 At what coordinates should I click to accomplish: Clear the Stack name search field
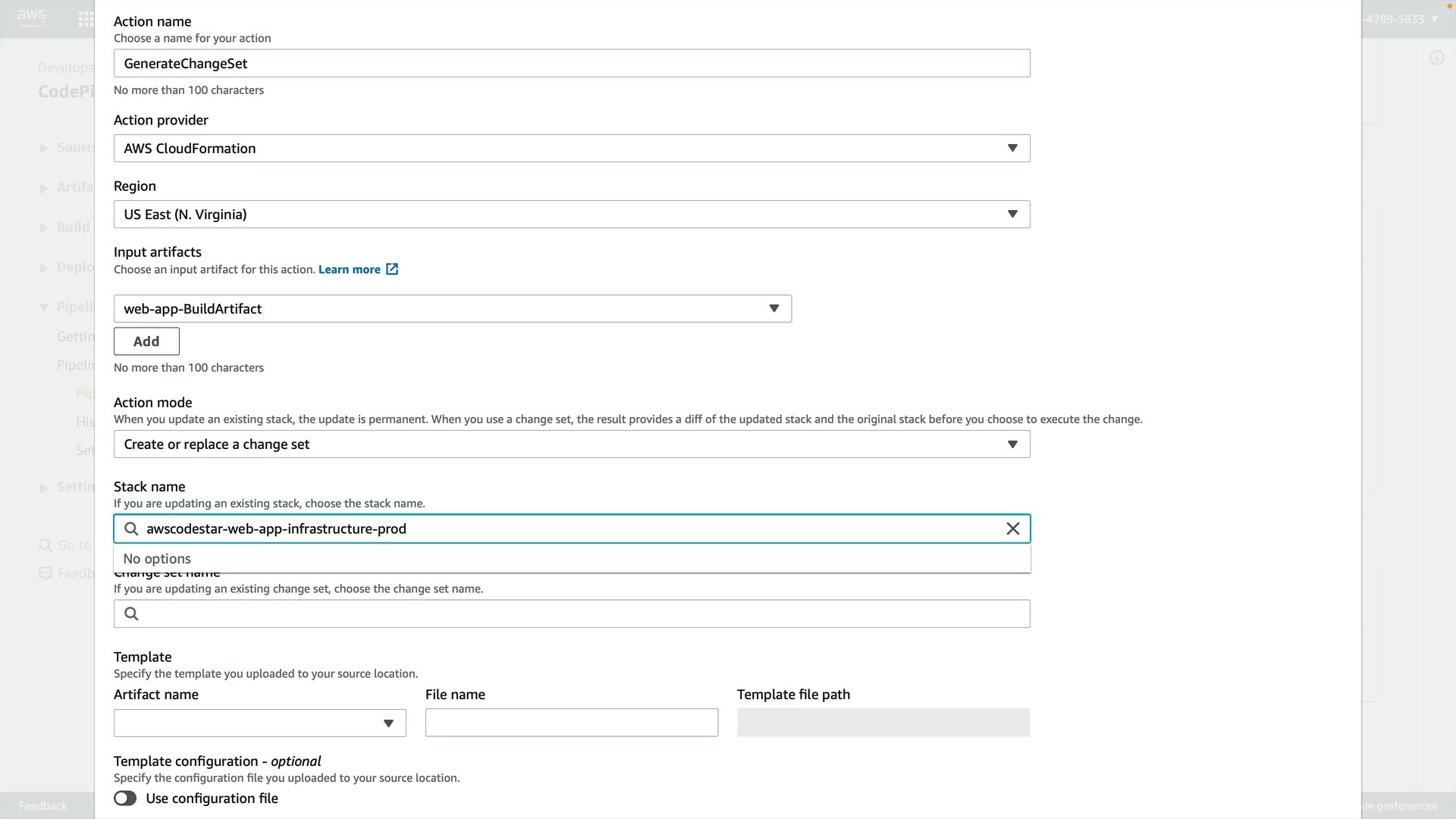[x=1012, y=529]
